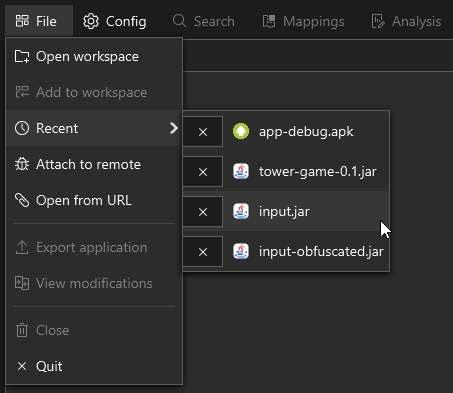Open the File menu
The width and height of the screenshot is (453, 393).
(x=39, y=21)
